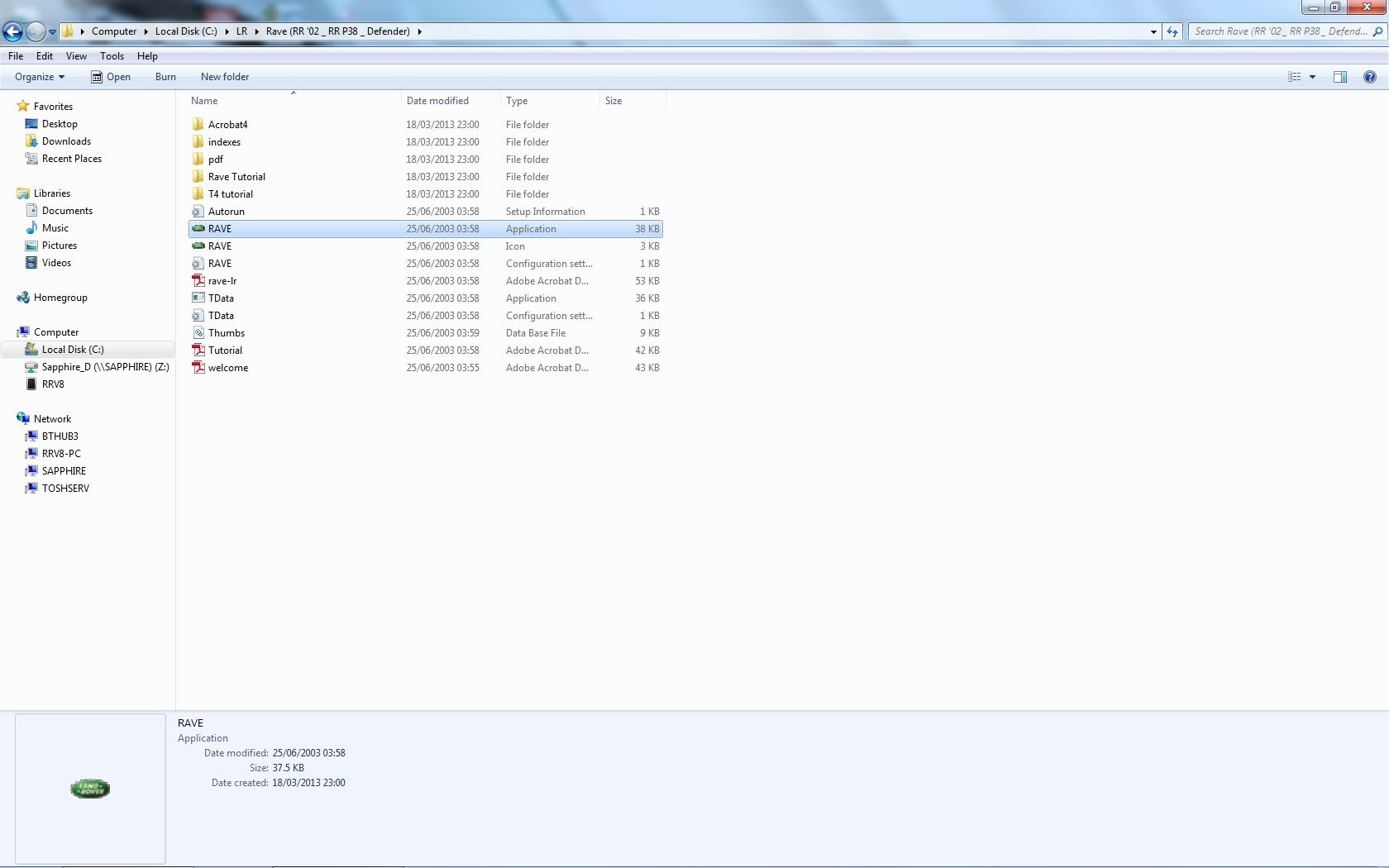Select the RAVE Configuration settings file
1389x868 pixels.
point(426,264)
